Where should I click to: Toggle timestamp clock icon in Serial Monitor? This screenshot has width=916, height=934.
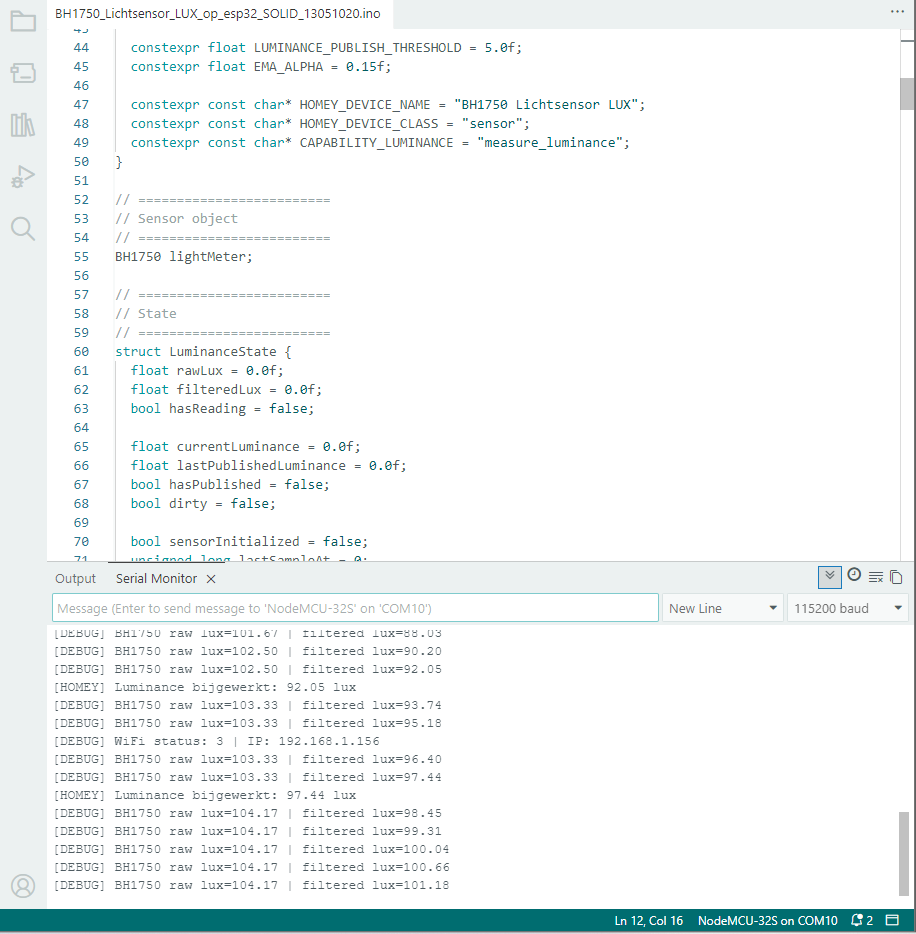pyautogui.click(x=854, y=575)
